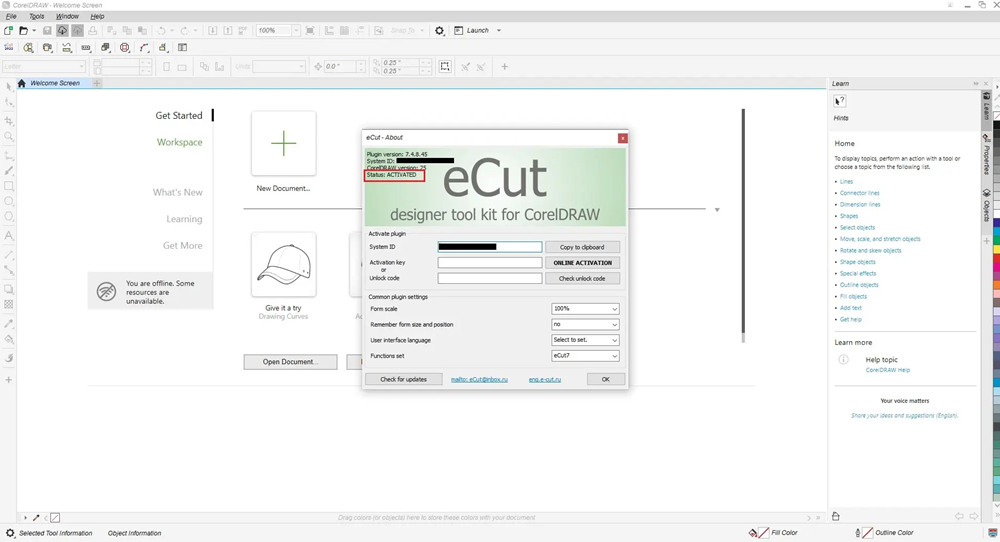
Task: Click the Open Document button
Action: [x=290, y=362]
